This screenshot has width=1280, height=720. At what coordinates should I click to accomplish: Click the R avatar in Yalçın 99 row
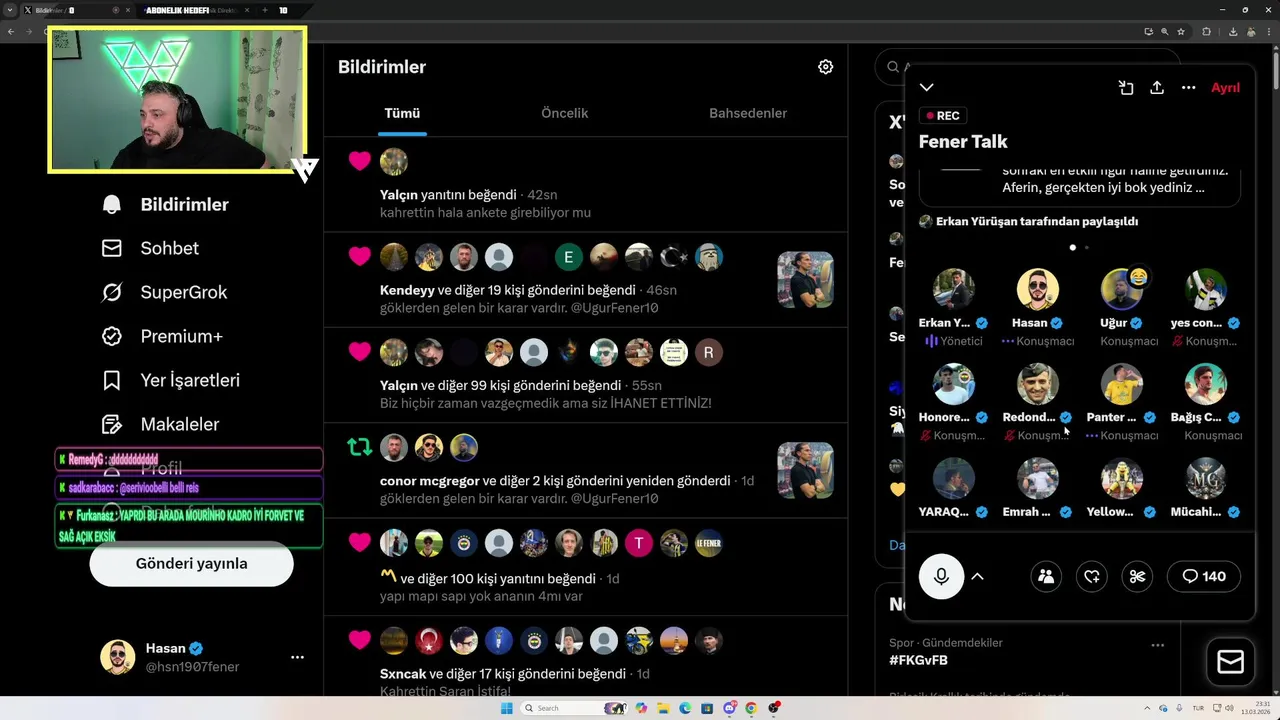(x=708, y=352)
